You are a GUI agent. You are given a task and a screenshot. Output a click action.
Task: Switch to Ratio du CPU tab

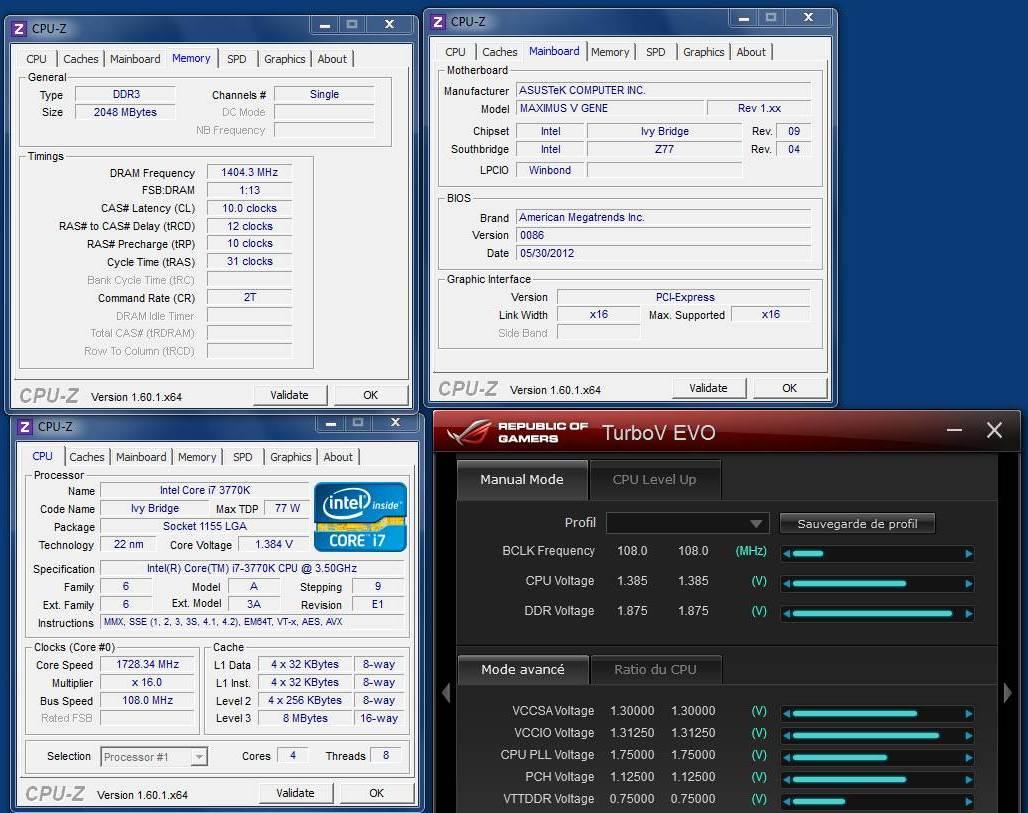(655, 669)
